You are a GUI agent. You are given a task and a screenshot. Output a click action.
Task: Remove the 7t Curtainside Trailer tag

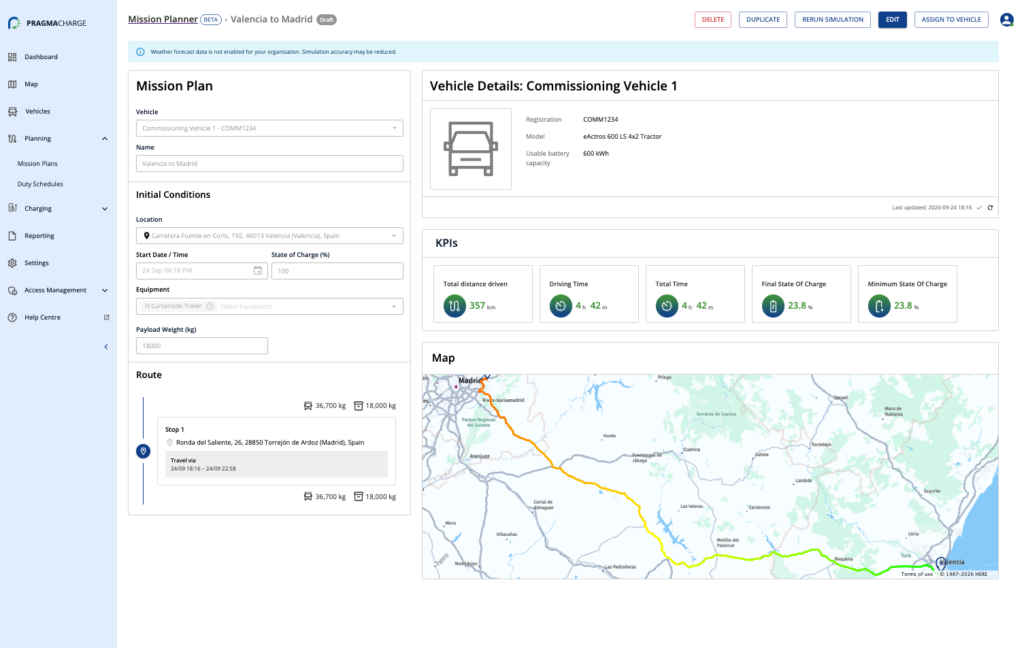coord(210,306)
